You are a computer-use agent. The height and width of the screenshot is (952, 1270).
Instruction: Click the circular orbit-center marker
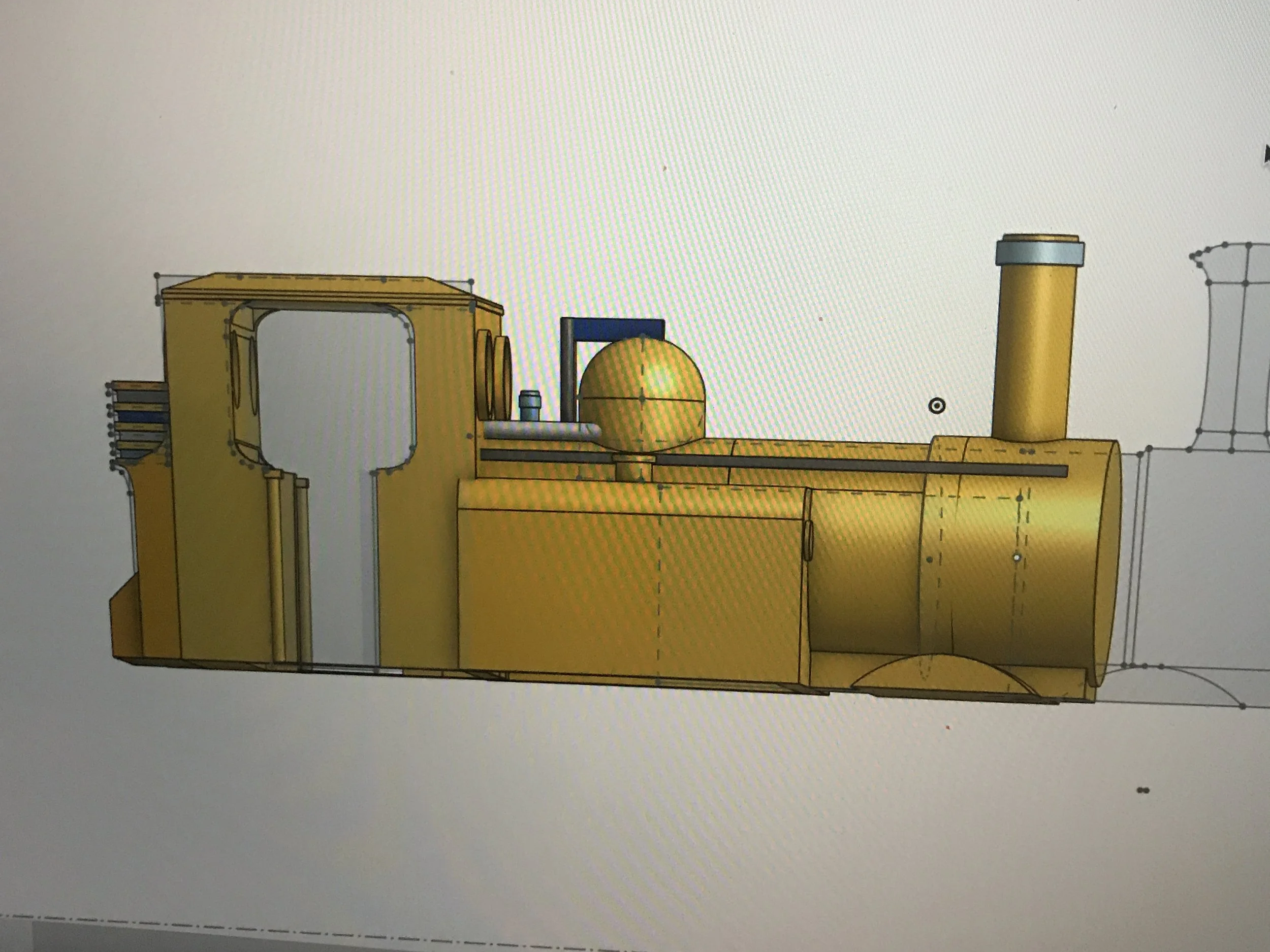936,406
